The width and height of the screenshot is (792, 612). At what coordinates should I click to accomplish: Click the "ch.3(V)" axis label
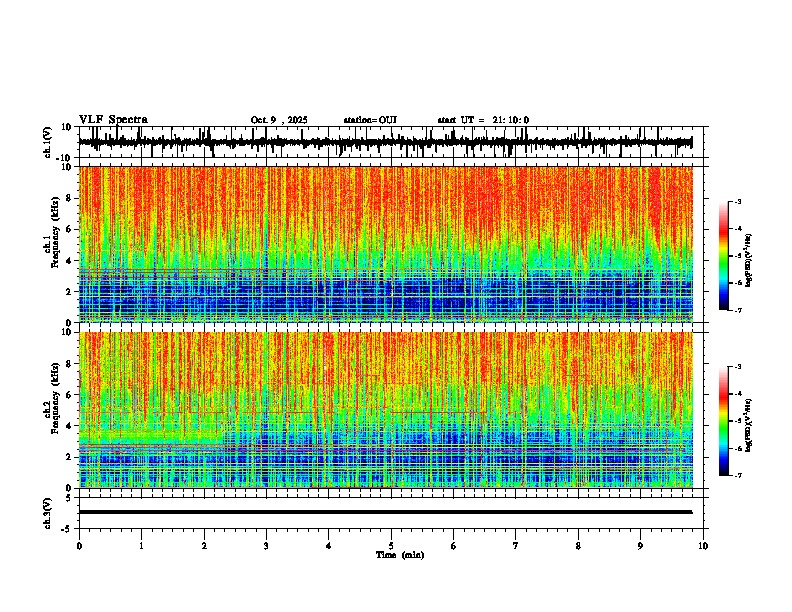[x=48, y=513]
